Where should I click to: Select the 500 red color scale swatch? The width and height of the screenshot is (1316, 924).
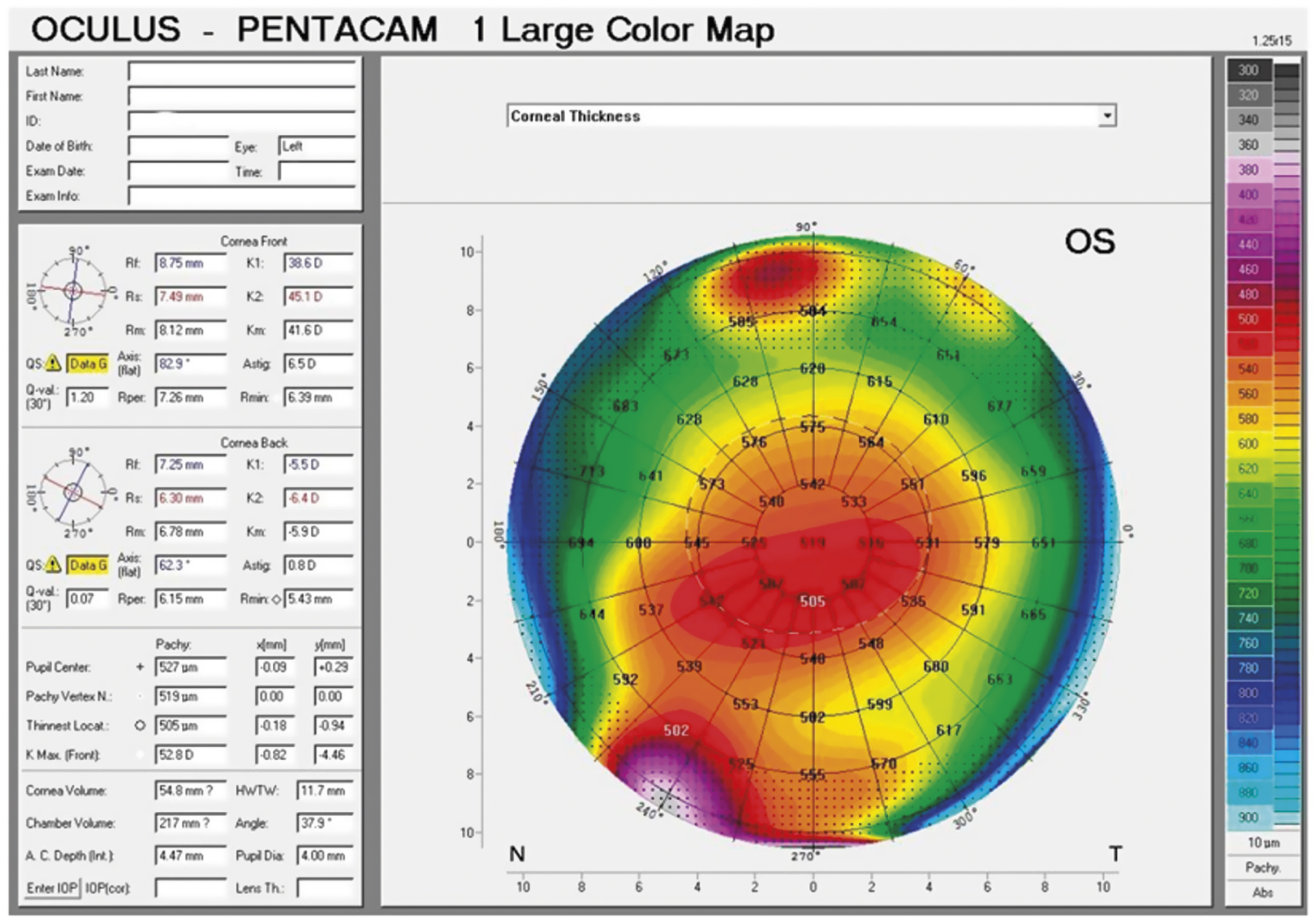point(1248,319)
